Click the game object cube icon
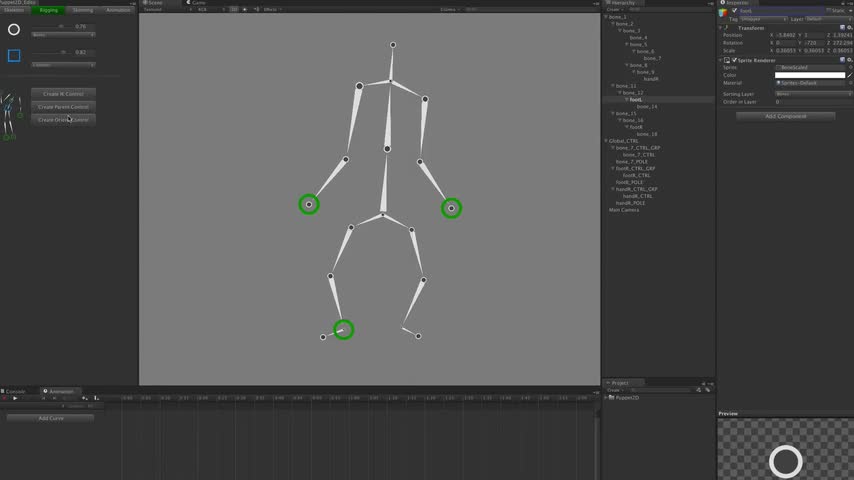This screenshot has width=854, height=480. click(723, 12)
